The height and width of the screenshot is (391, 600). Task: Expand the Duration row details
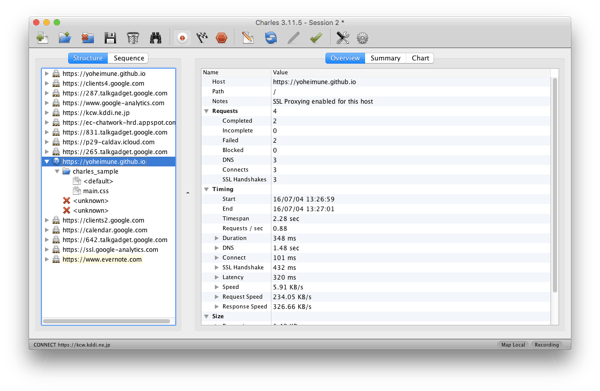point(217,238)
